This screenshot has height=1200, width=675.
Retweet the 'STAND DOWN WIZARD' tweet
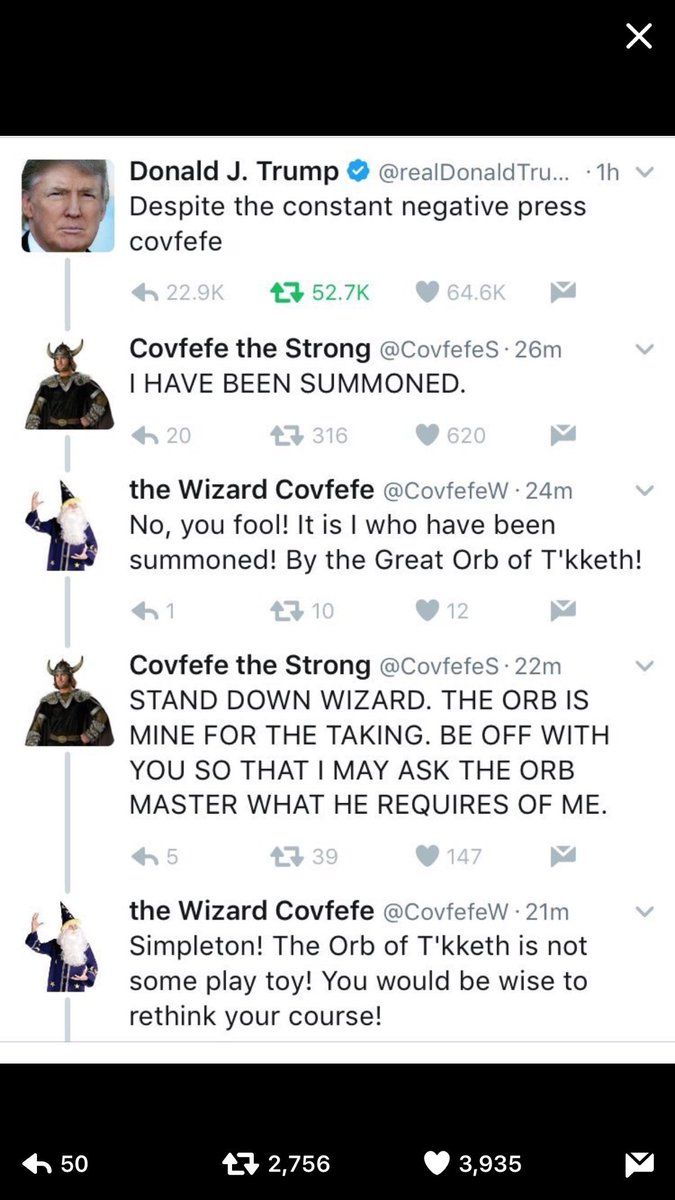tap(286, 856)
